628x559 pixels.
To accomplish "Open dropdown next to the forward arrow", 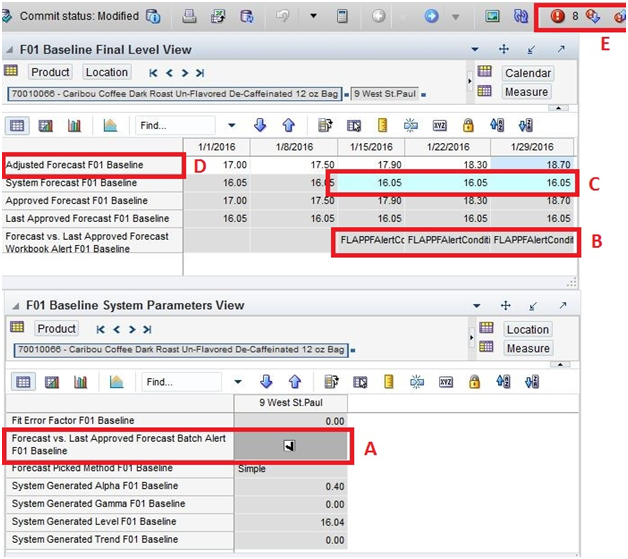I will click(456, 17).
